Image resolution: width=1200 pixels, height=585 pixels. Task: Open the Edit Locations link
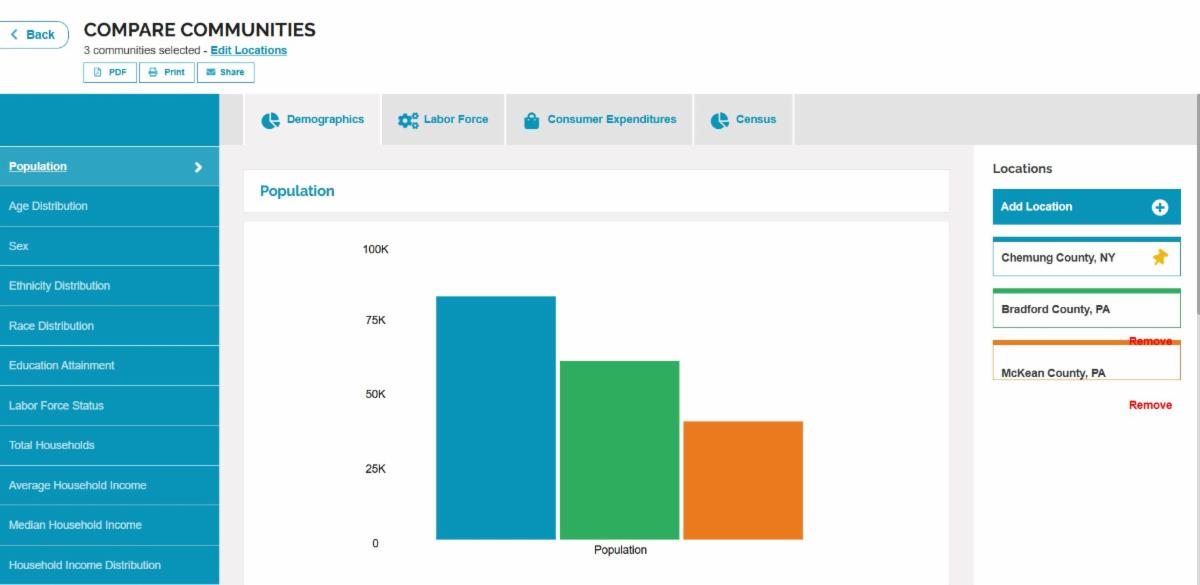tap(248, 50)
